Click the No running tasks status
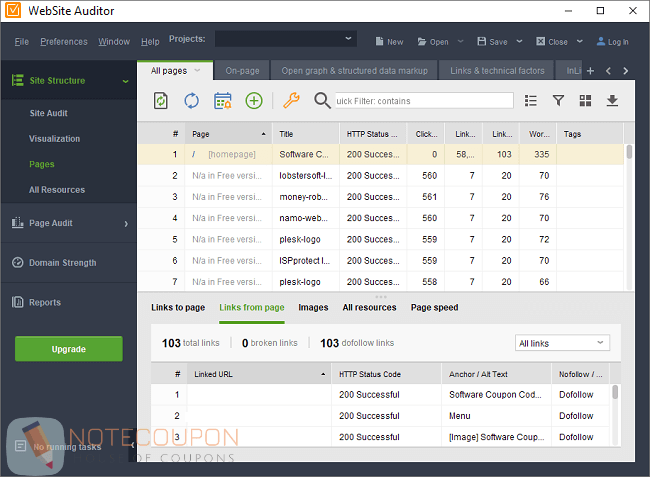650x477 pixels. [67, 447]
